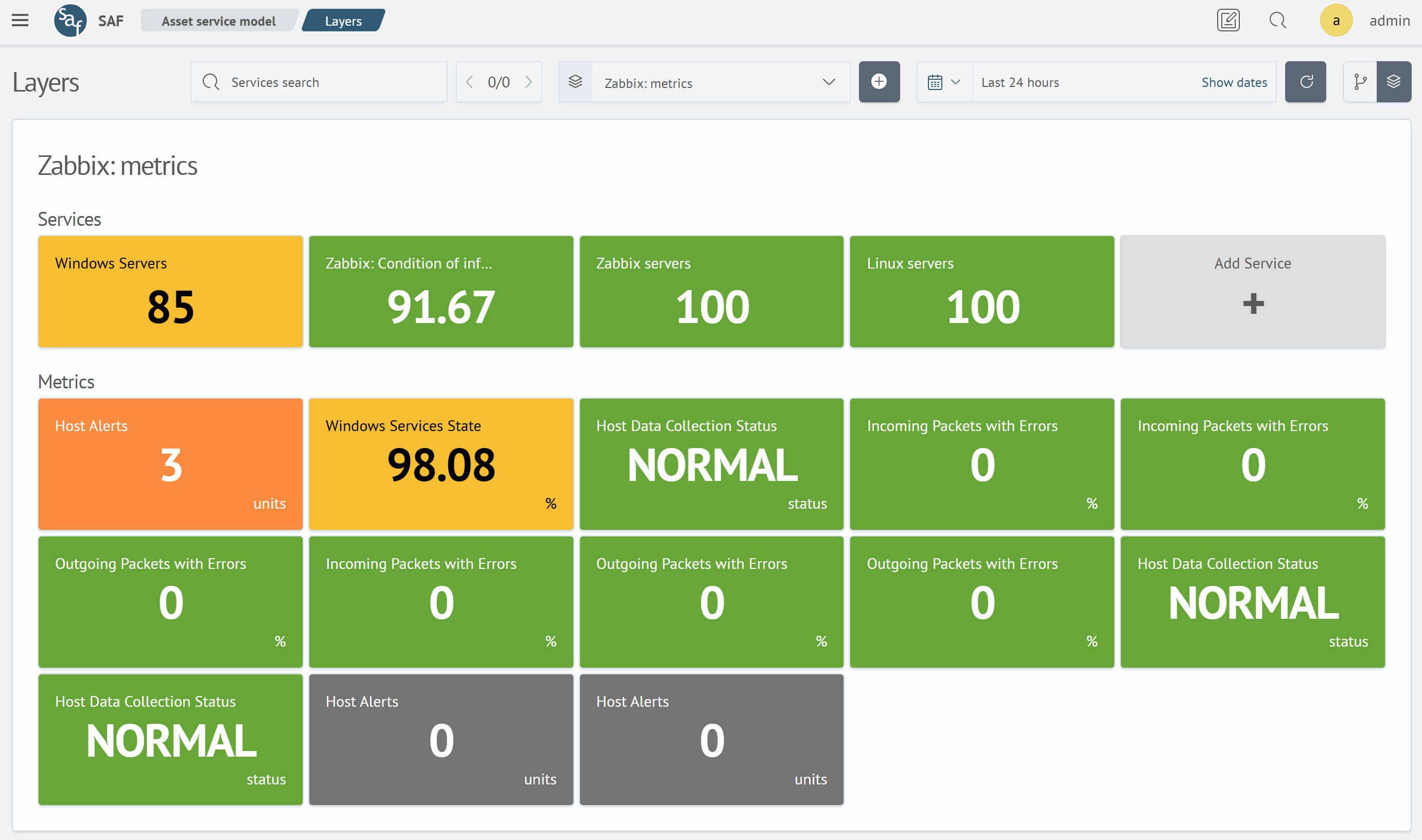The width and height of the screenshot is (1422, 840).
Task: Open the calendar period dropdown
Action: [944, 83]
